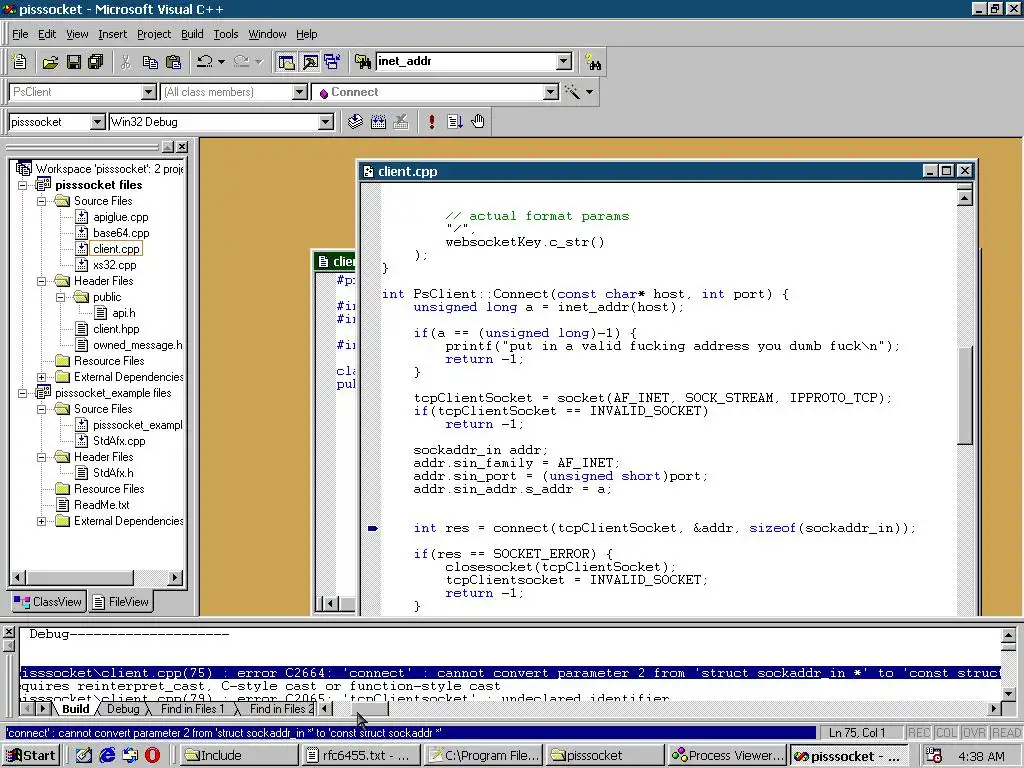Image resolution: width=1024 pixels, height=768 pixels.
Task: Click the Build toolbar icon
Action: [x=378, y=121]
